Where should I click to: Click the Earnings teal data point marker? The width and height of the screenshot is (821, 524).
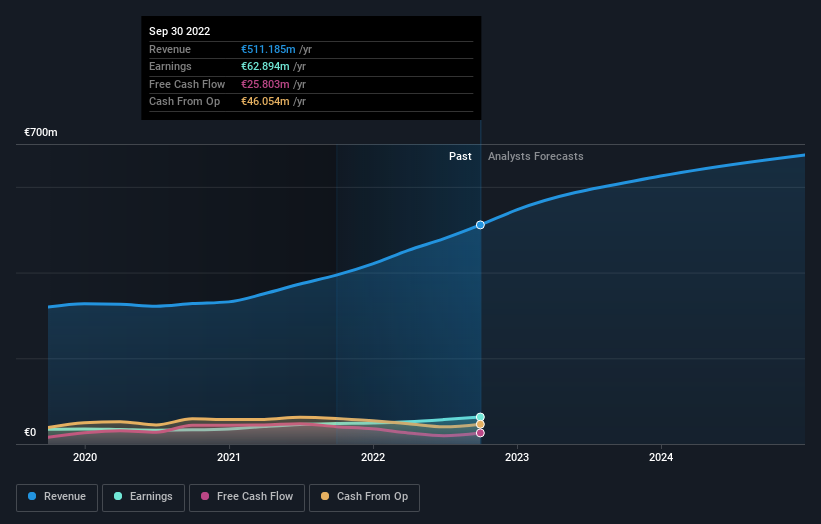(480, 417)
